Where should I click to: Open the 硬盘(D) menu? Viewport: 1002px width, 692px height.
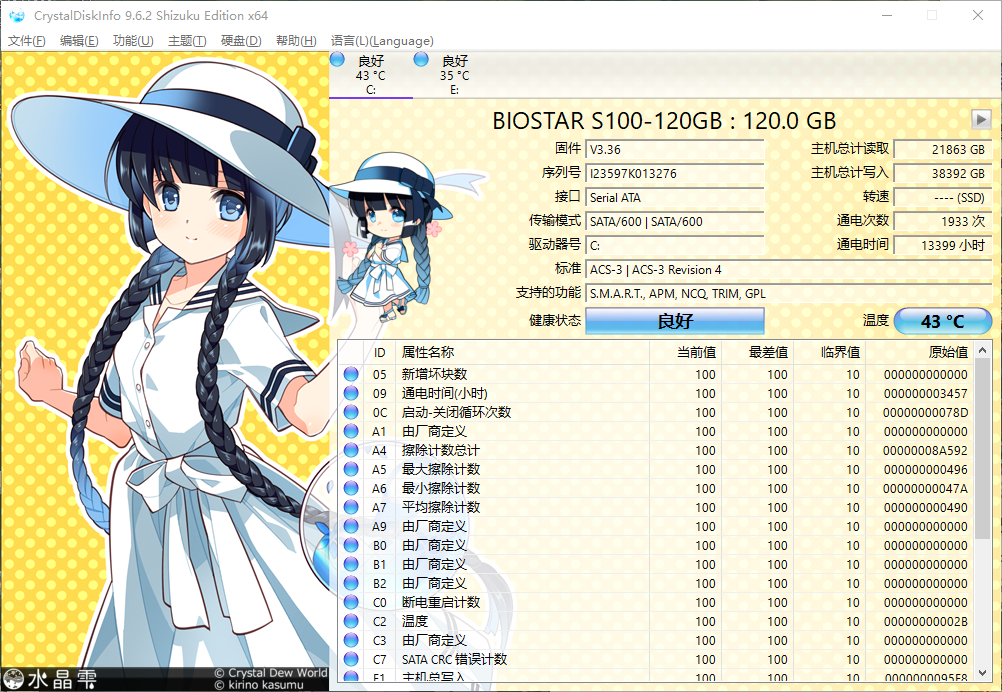(241, 41)
